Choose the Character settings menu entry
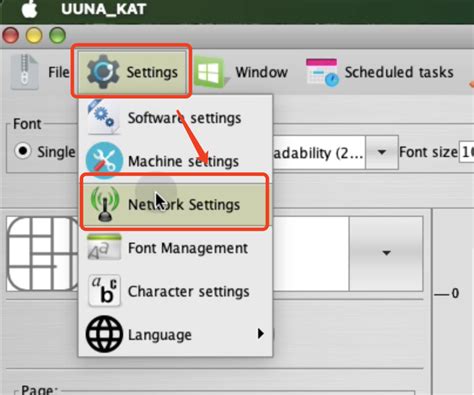 [176, 291]
